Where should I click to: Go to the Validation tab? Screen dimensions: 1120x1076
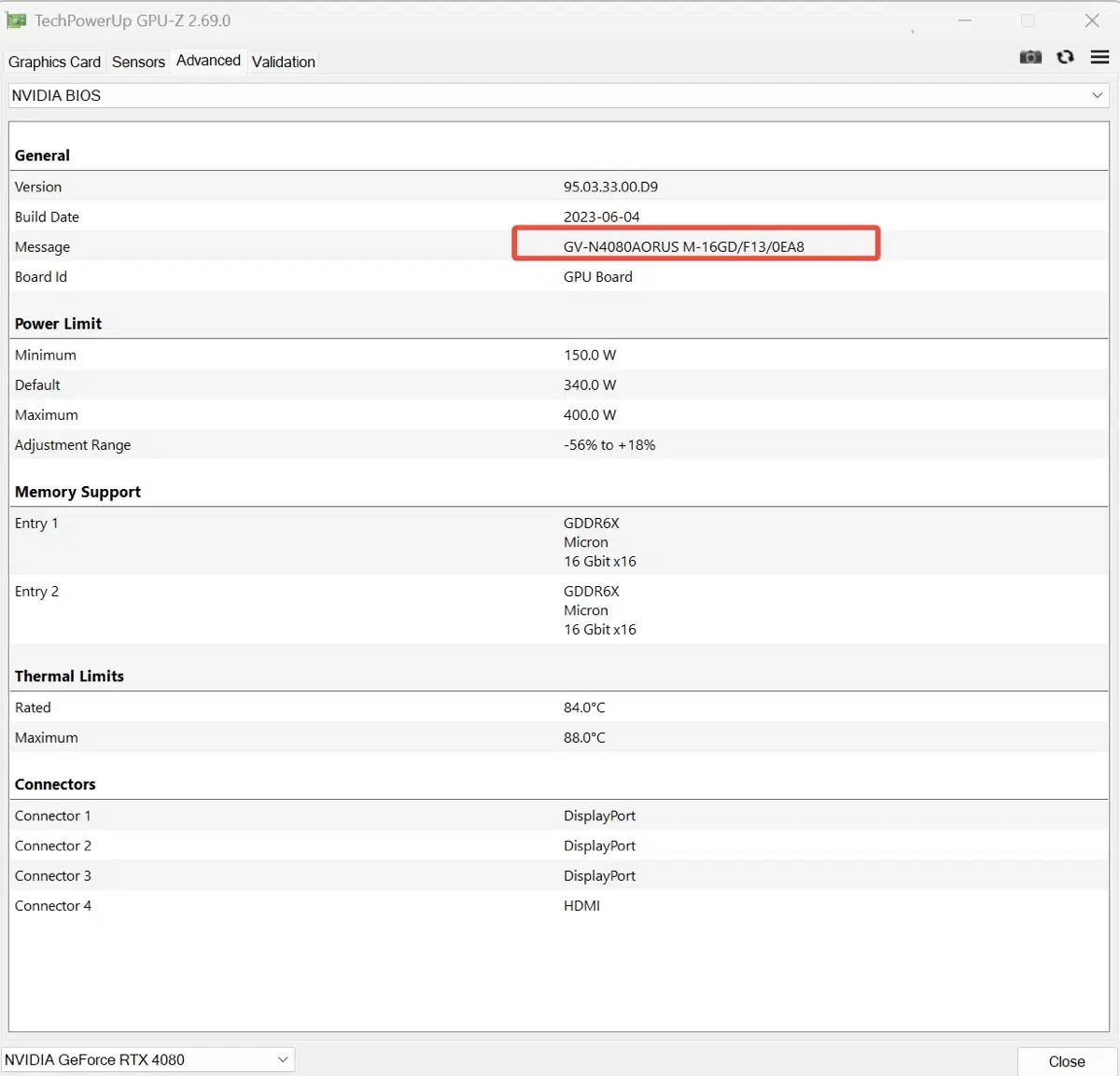284,62
